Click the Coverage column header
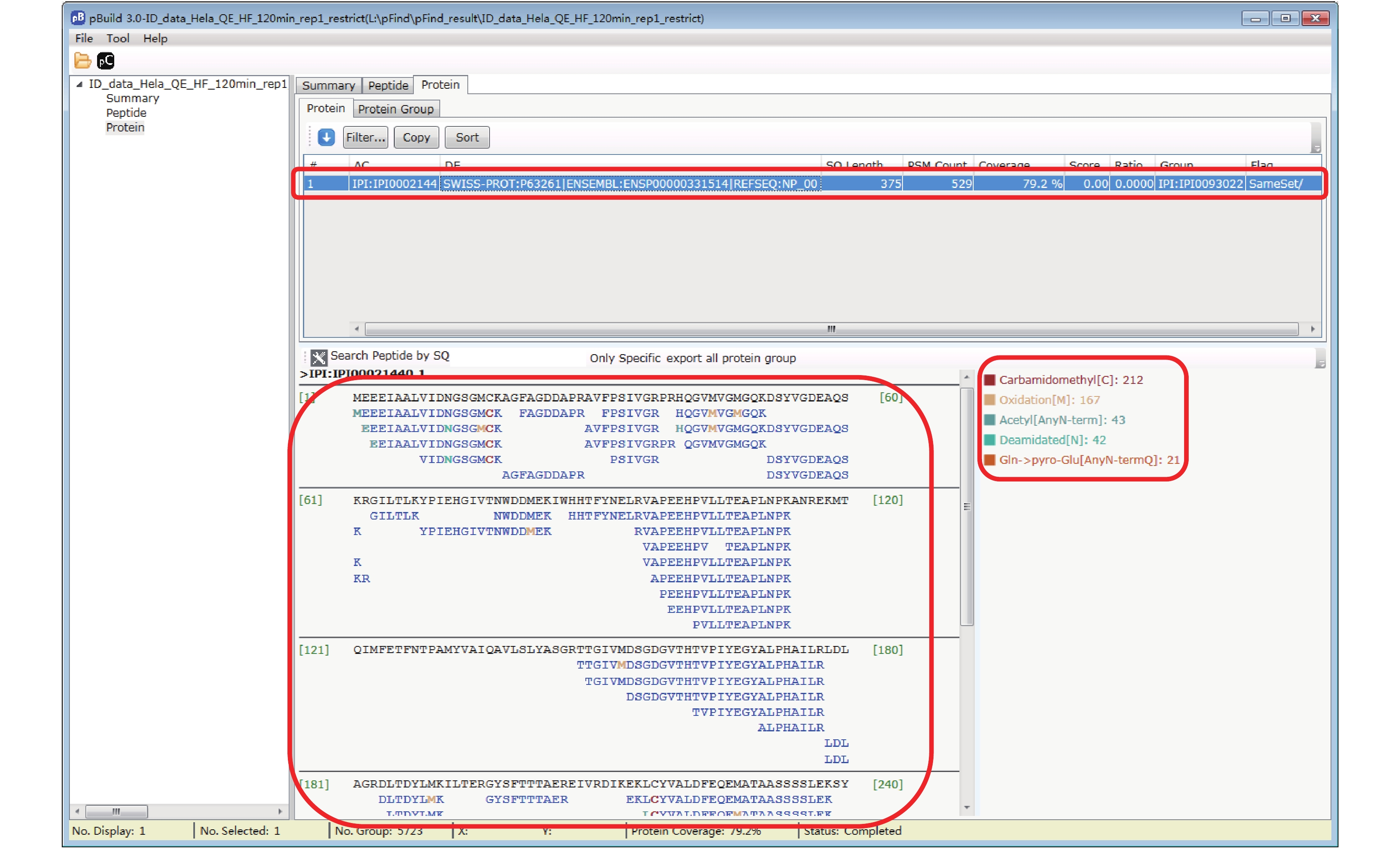The height and width of the screenshot is (849, 1400). click(x=1019, y=165)
